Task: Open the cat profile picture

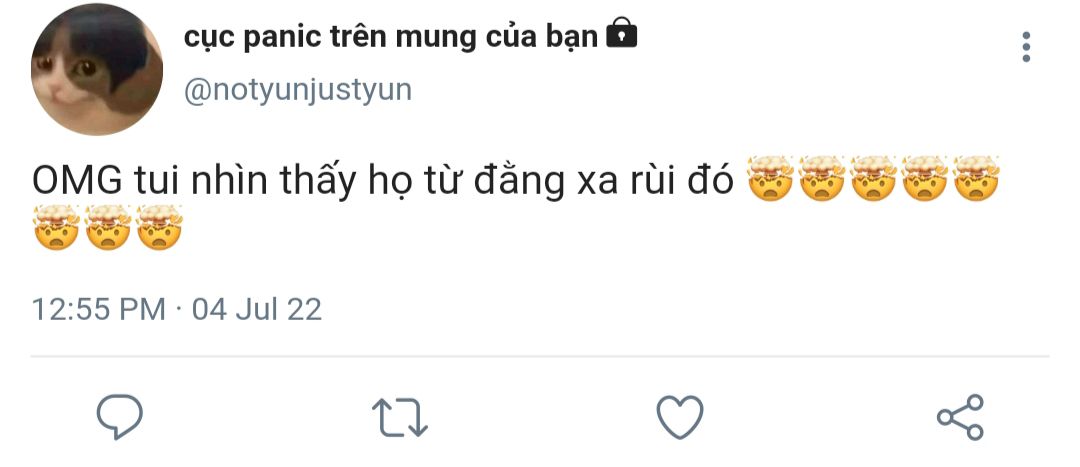Action: pos(96,69)
